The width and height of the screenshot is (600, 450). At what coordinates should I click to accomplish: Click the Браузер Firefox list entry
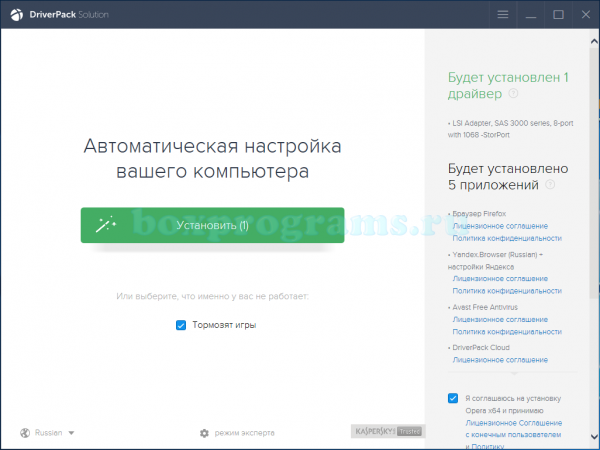(477, 214)
